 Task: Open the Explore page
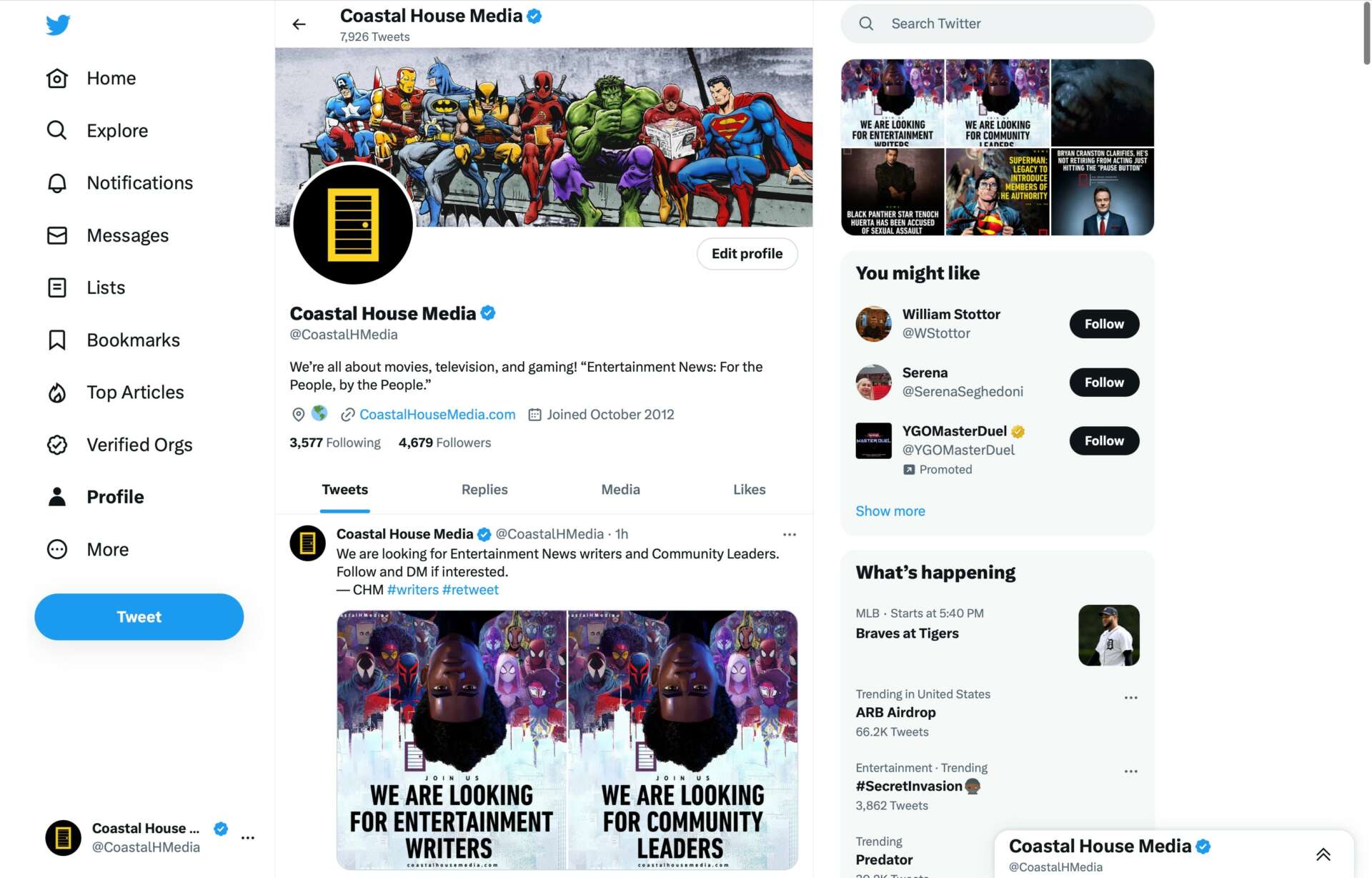point(97,130)
